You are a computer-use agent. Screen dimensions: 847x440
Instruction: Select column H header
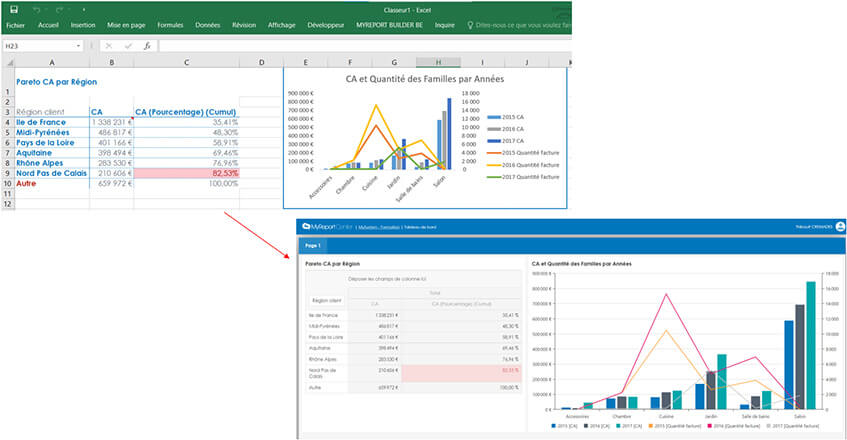coord(438,63)
